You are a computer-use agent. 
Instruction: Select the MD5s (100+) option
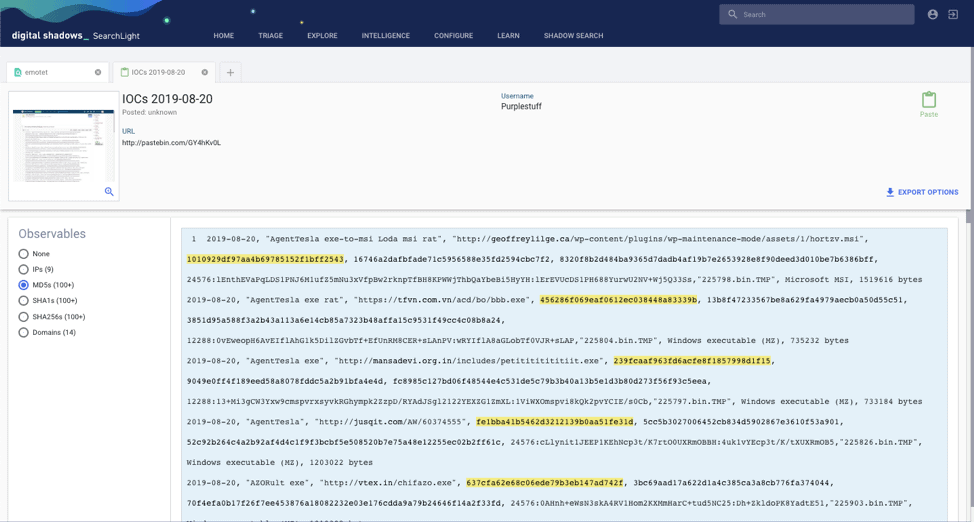tap(24, 285)
